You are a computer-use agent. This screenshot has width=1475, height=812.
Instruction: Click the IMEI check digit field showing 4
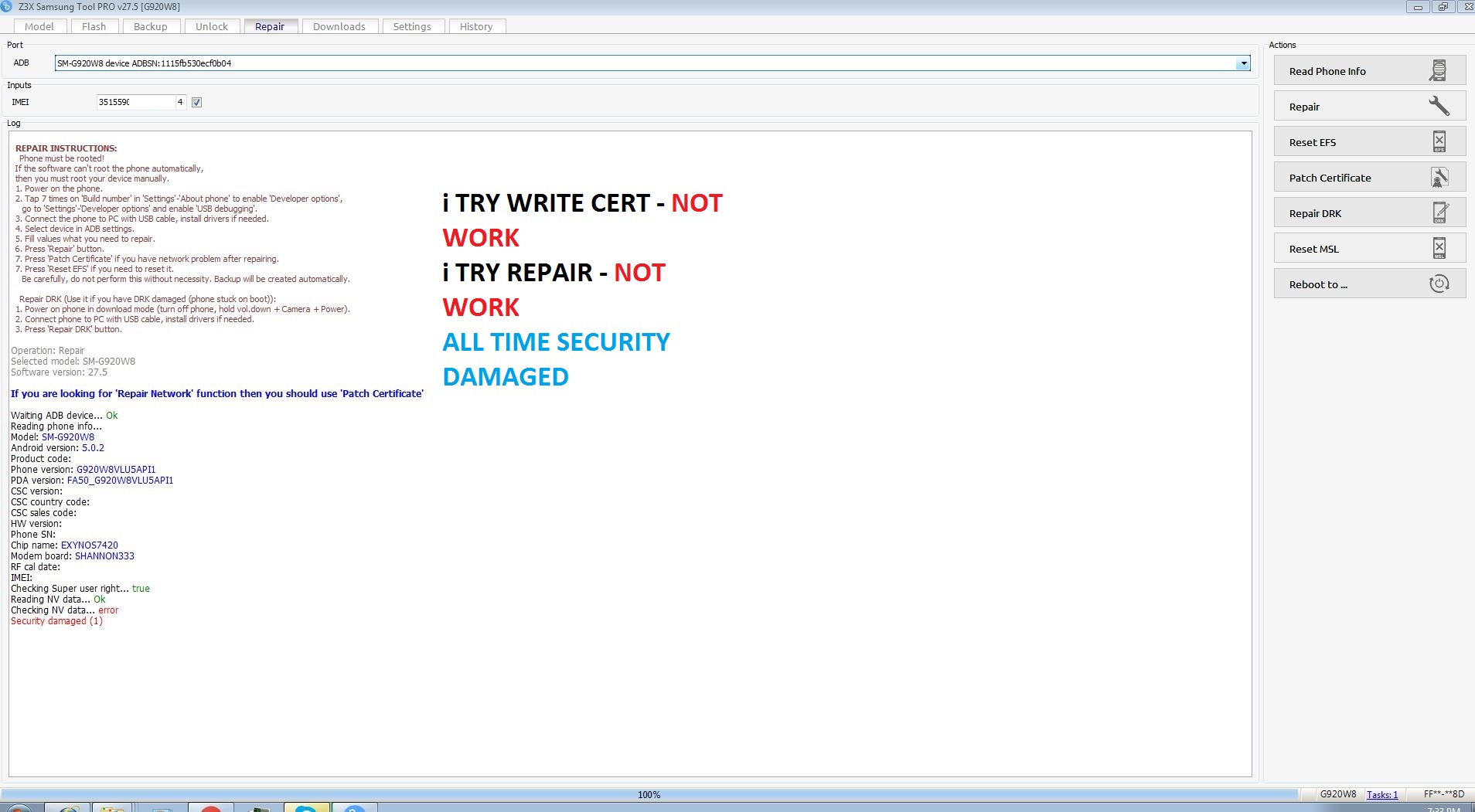(x=181, y=102)
